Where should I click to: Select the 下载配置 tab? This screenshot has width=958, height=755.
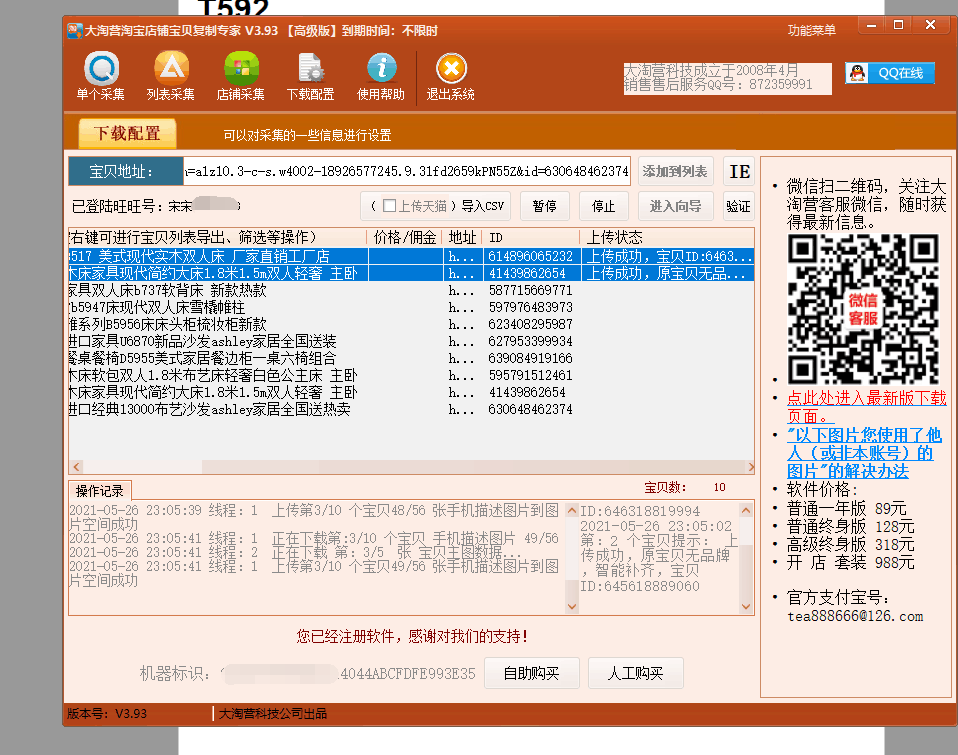(x=127, y=133)
